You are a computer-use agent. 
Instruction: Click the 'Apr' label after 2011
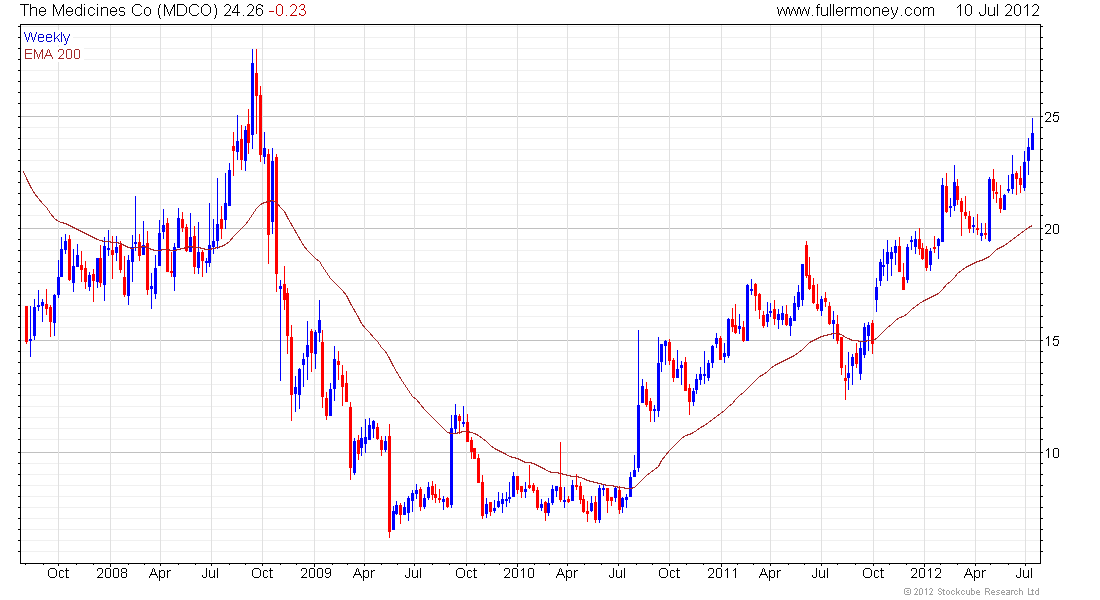tap(770, 573)
